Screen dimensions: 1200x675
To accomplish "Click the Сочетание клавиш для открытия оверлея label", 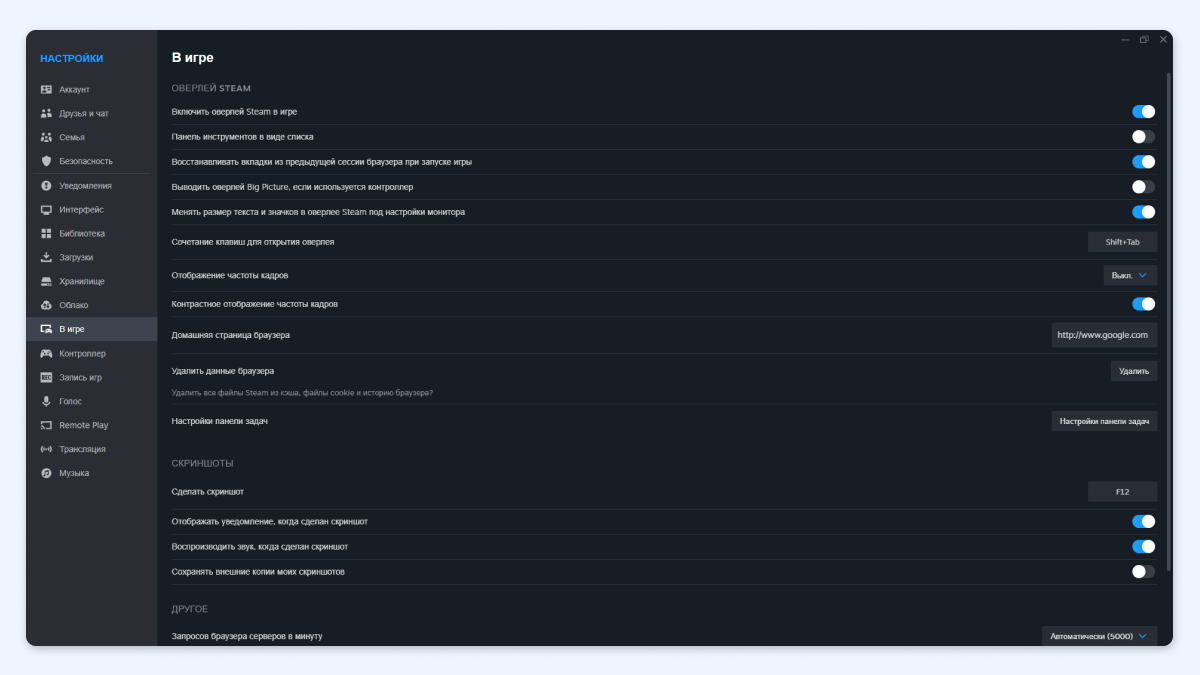I will [x=253, y=242].
